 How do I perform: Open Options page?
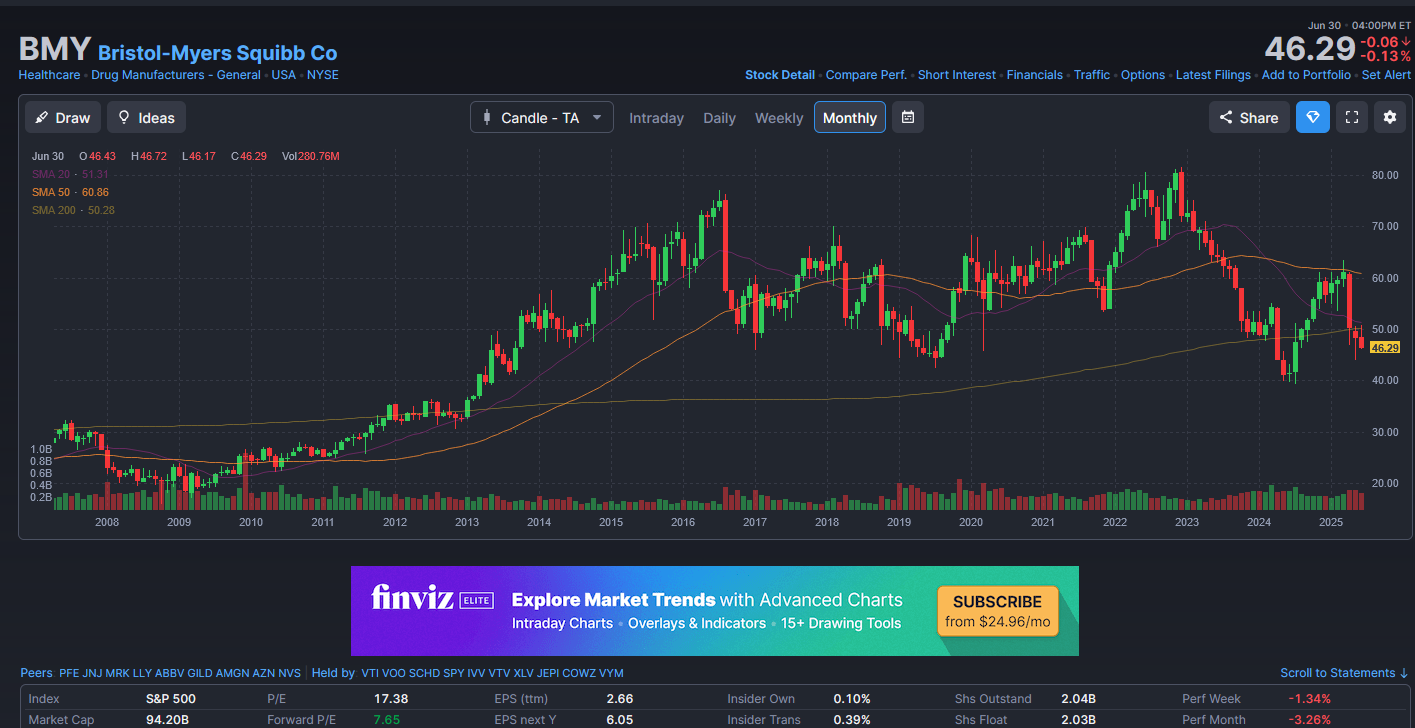click(x=1143, y=75)
